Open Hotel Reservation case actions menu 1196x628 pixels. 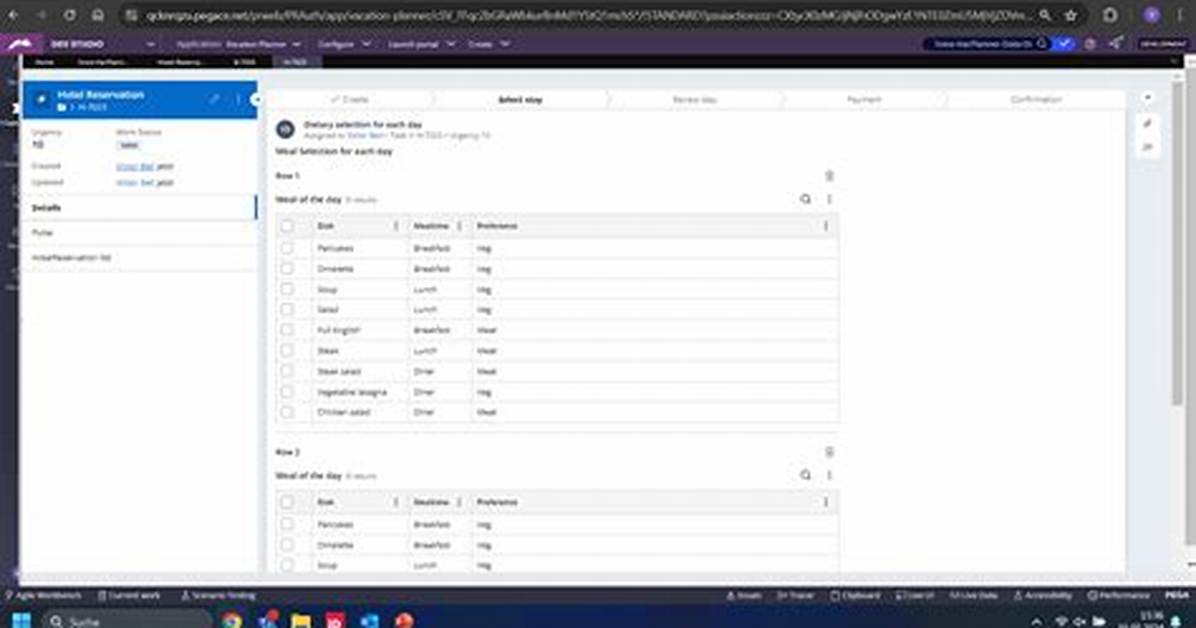(237, 99)
